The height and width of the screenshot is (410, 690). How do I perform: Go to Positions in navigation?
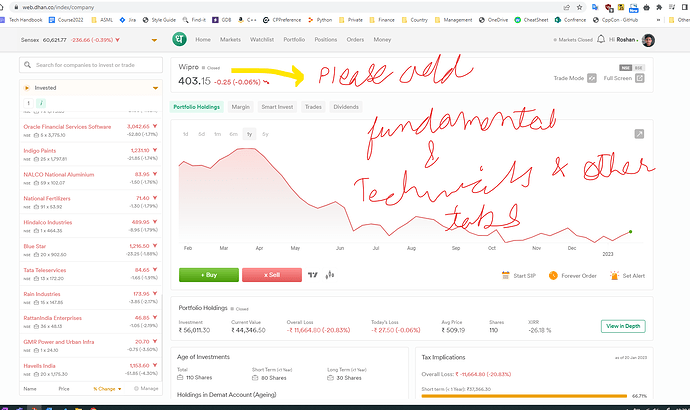tap(326, 40)
